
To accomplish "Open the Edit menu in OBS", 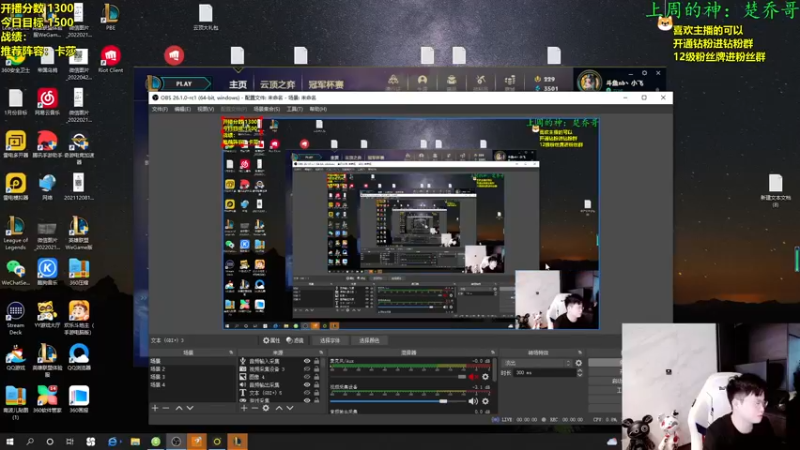I will [x=182, y=109].
